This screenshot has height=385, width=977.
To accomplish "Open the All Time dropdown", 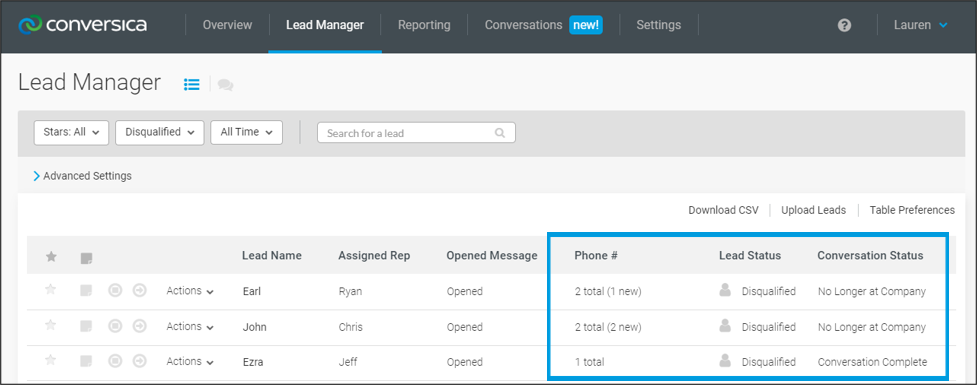I will [247, 132].
